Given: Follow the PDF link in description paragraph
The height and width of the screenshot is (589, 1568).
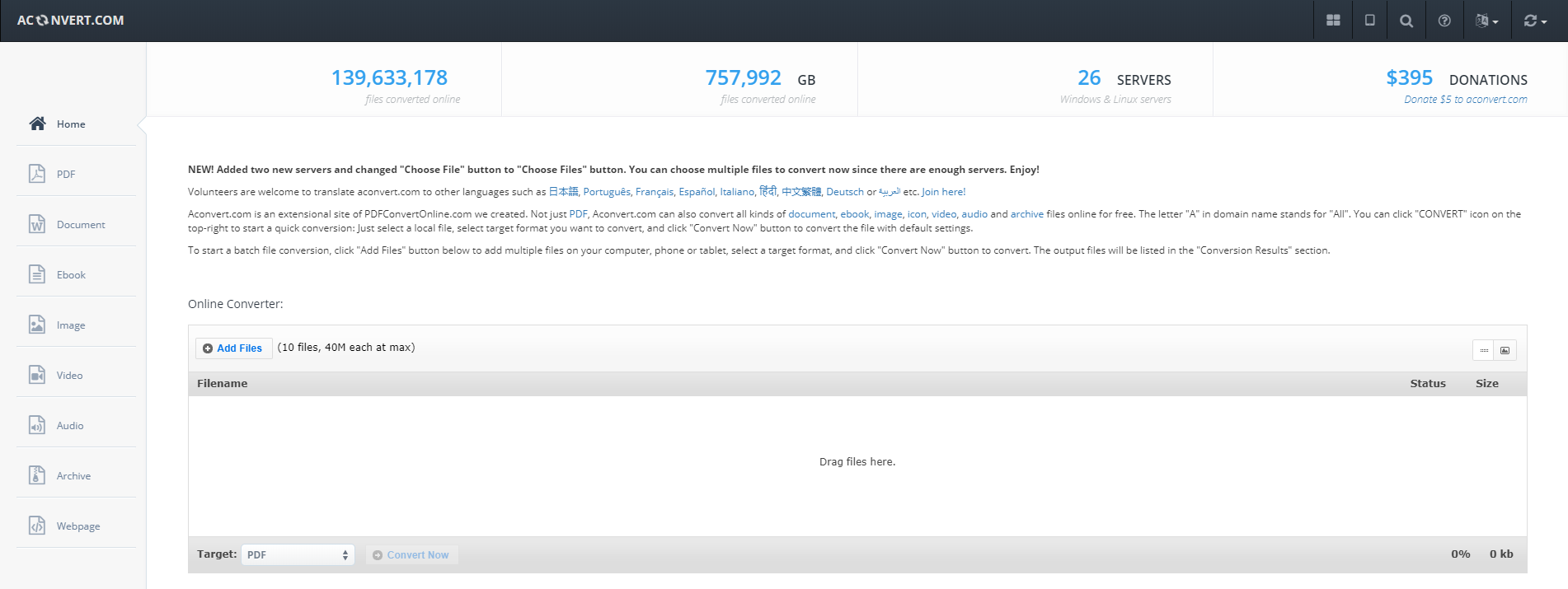Looking at the screenshot, I should (578, 214).
